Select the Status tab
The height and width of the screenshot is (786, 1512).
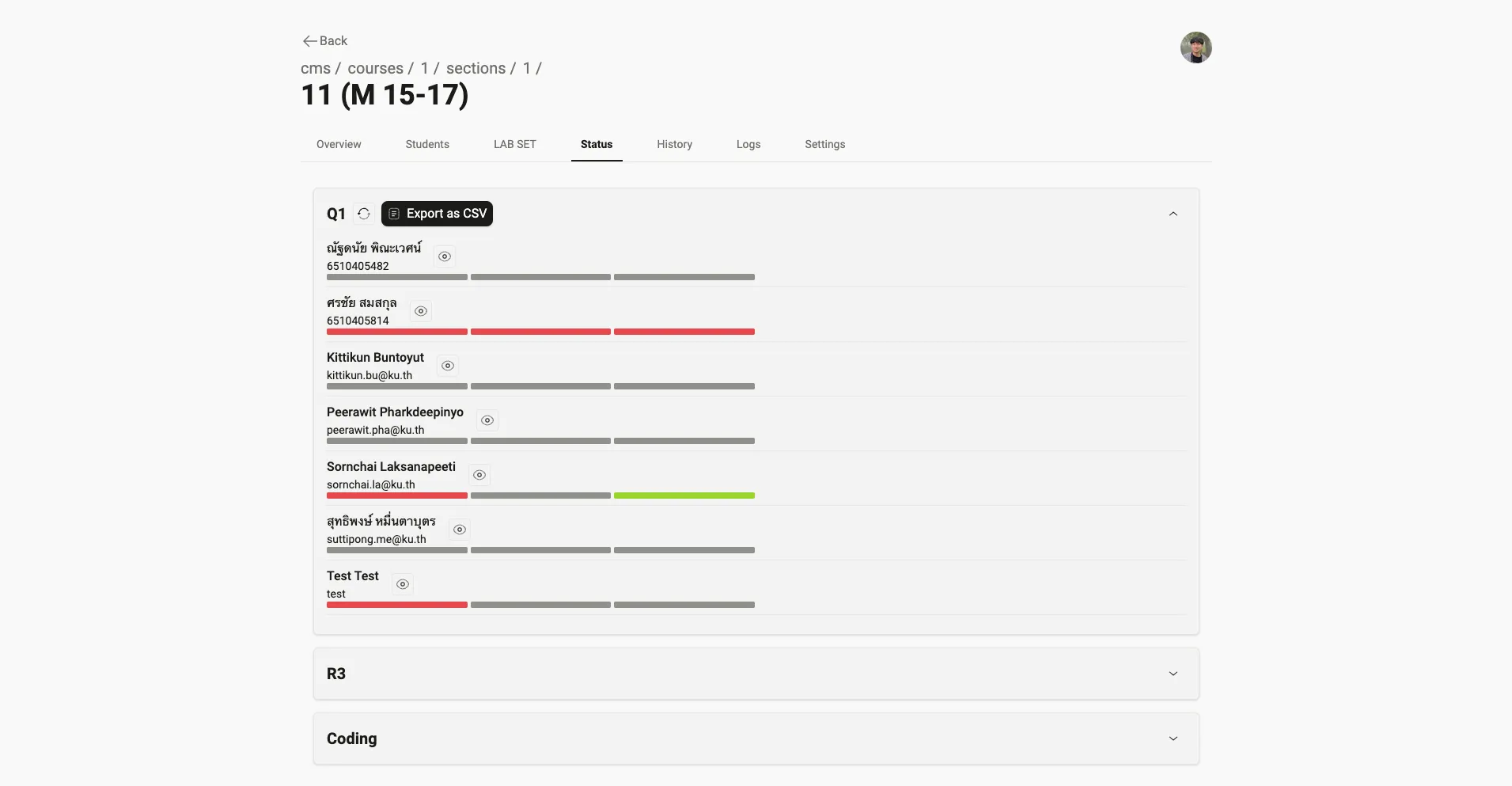(x=597, y=144)
